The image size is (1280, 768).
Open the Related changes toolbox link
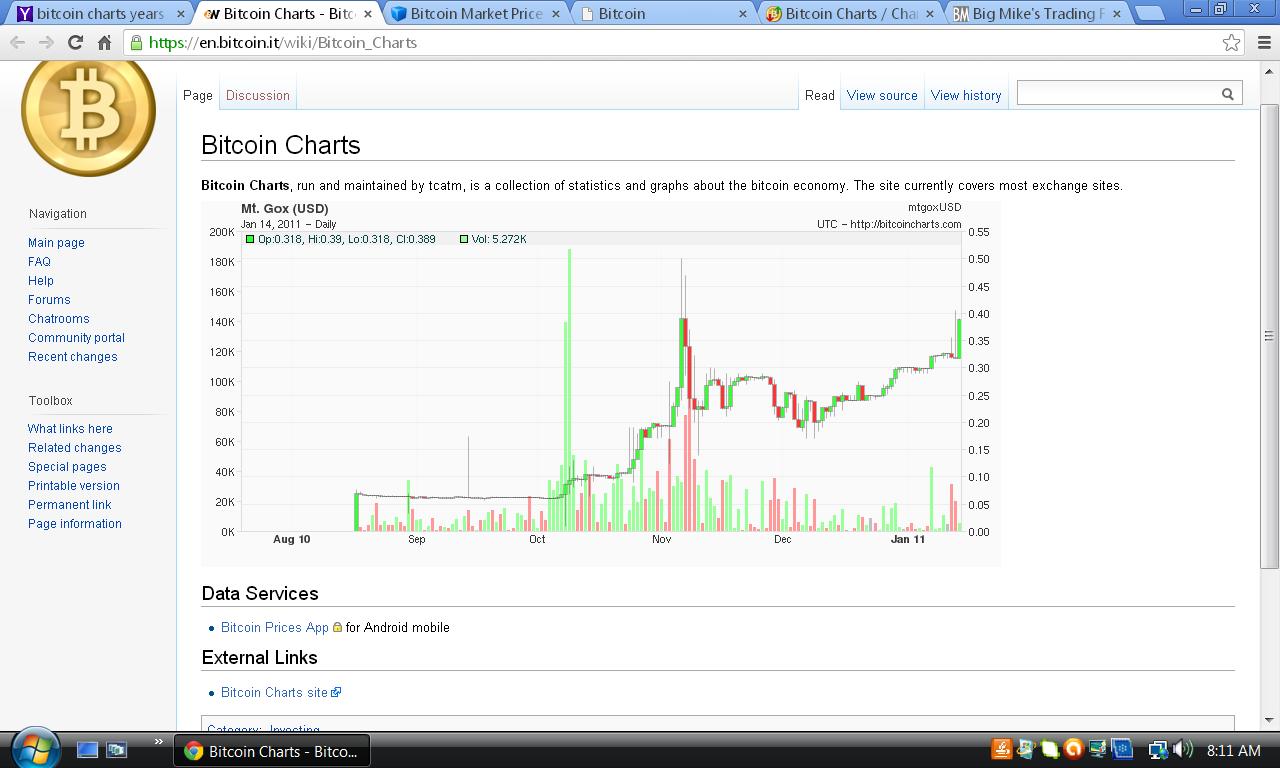click(x=75, y=448)
